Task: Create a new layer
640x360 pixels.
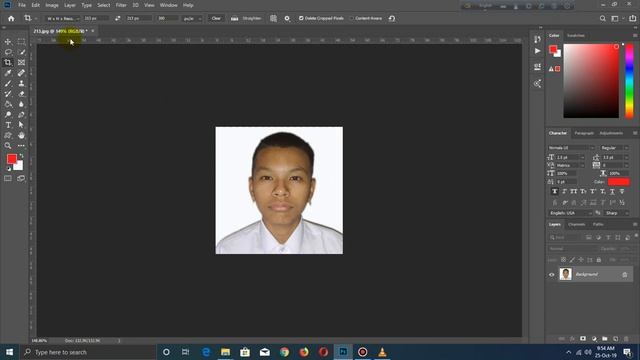Action: point(616,339)
